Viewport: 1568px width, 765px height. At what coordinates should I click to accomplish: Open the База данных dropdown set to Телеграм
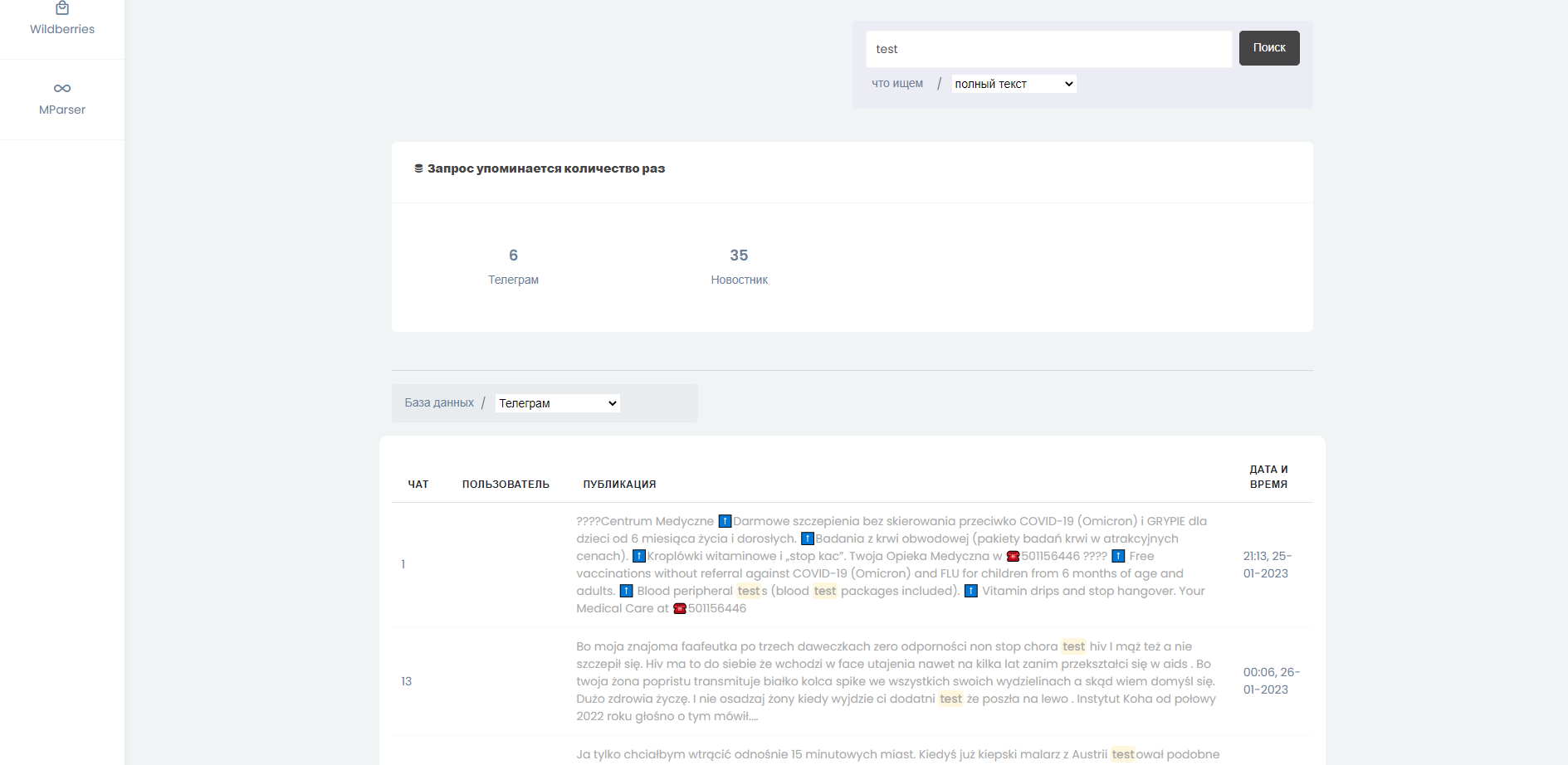558,403
